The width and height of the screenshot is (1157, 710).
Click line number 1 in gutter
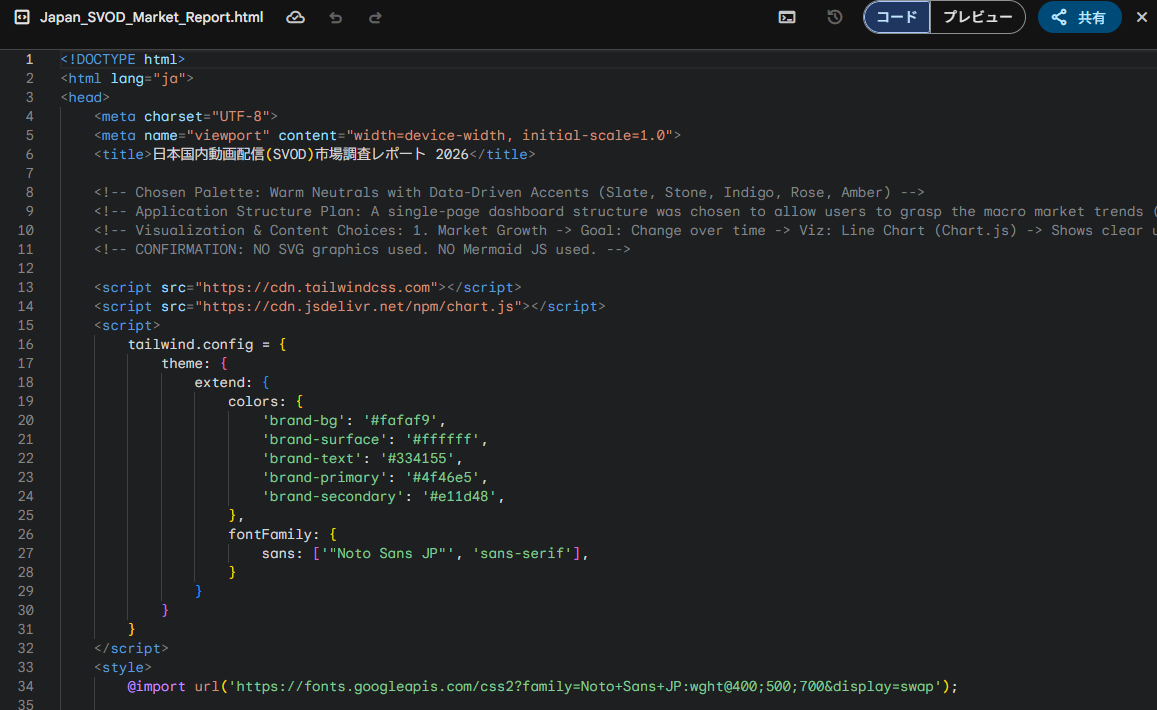pyautogui.click(x=29, y=59)
